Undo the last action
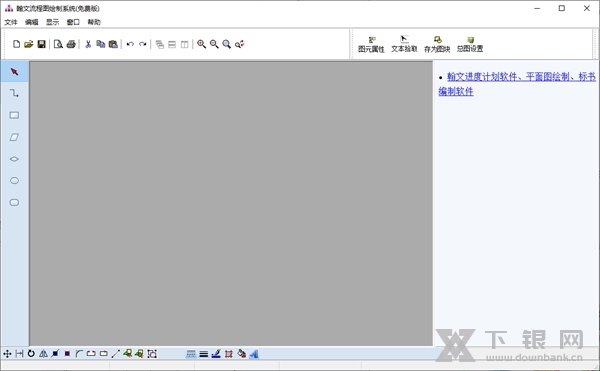Screen dimensions: 600x371 point(130,44)
